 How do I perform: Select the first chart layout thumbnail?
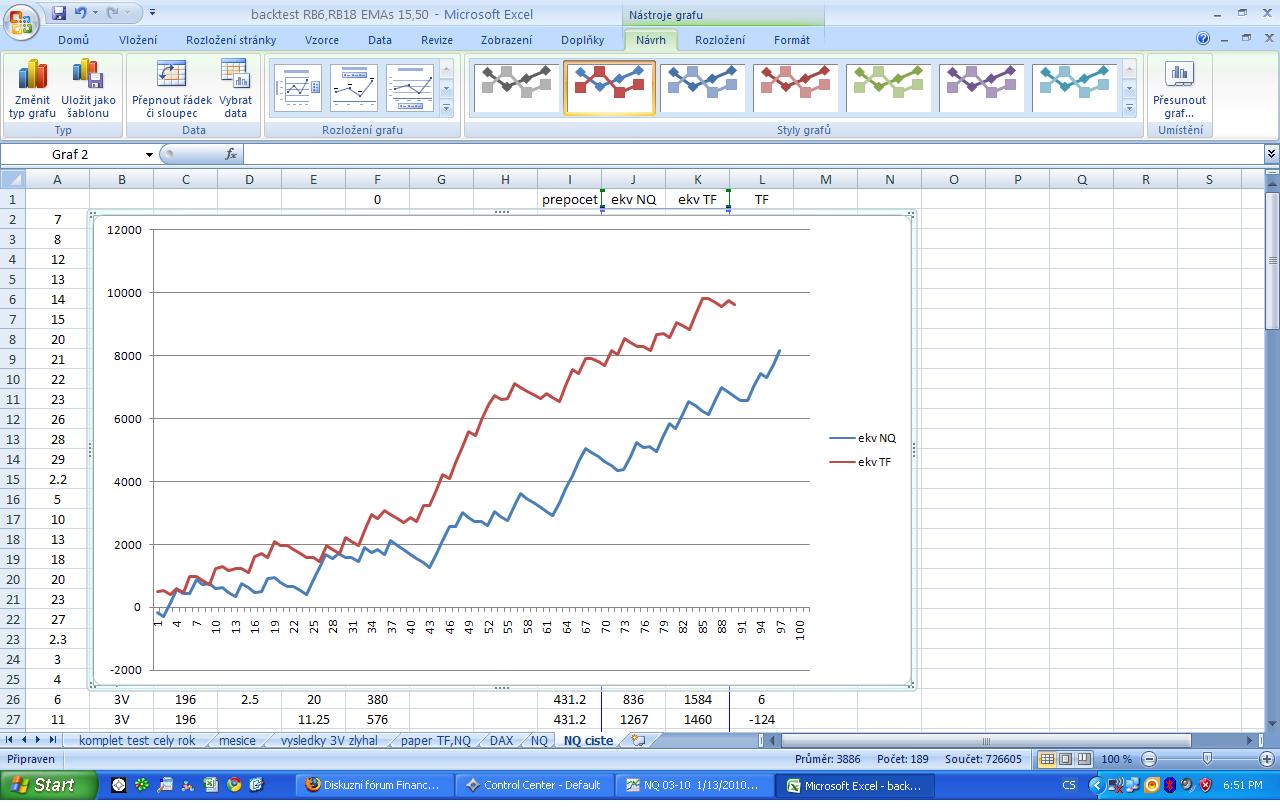click(298, 88)
